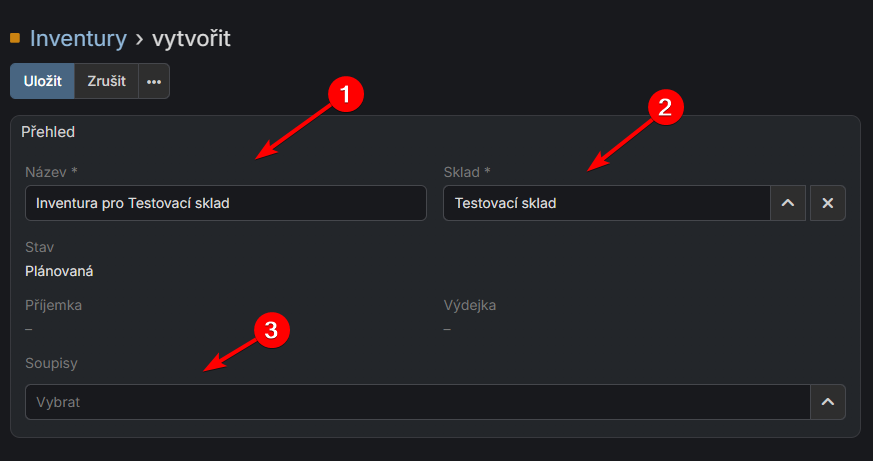Screen dimensions: 873x461
Task: Click the Výdejka field label
Action: pyautogui.click(x=470, y=305)
